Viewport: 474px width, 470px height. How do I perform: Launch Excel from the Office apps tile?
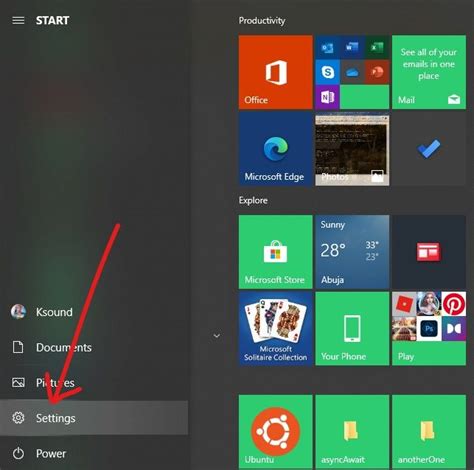(x=377, y=48)
